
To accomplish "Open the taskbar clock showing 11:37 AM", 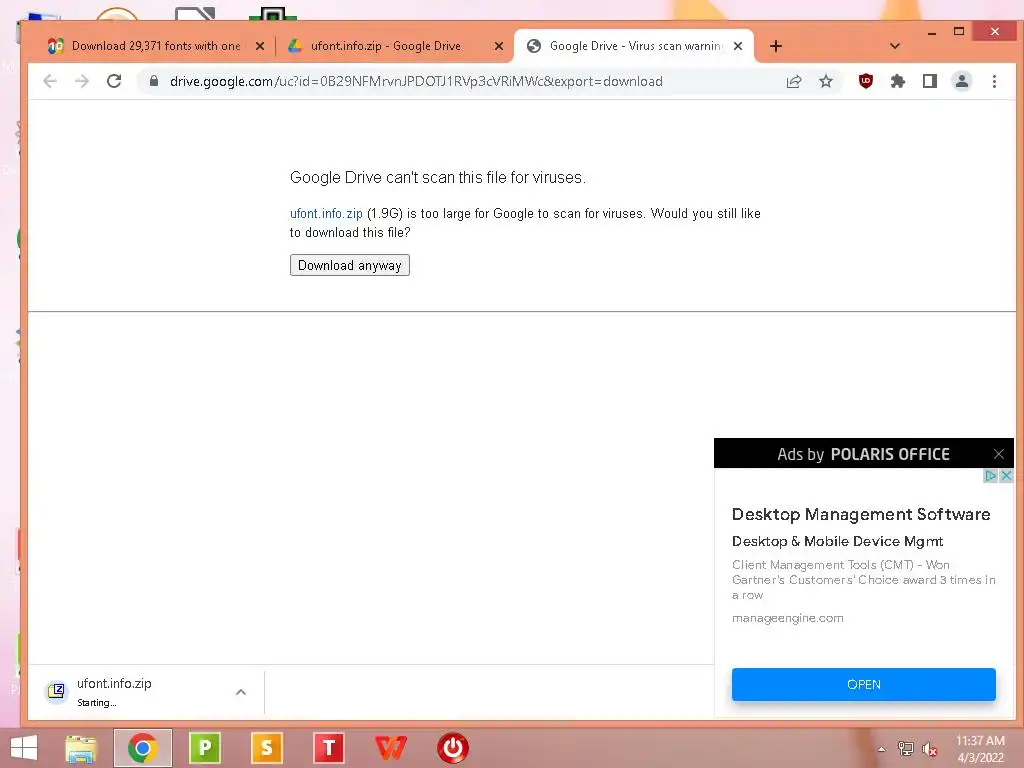I will pos(980,749).
